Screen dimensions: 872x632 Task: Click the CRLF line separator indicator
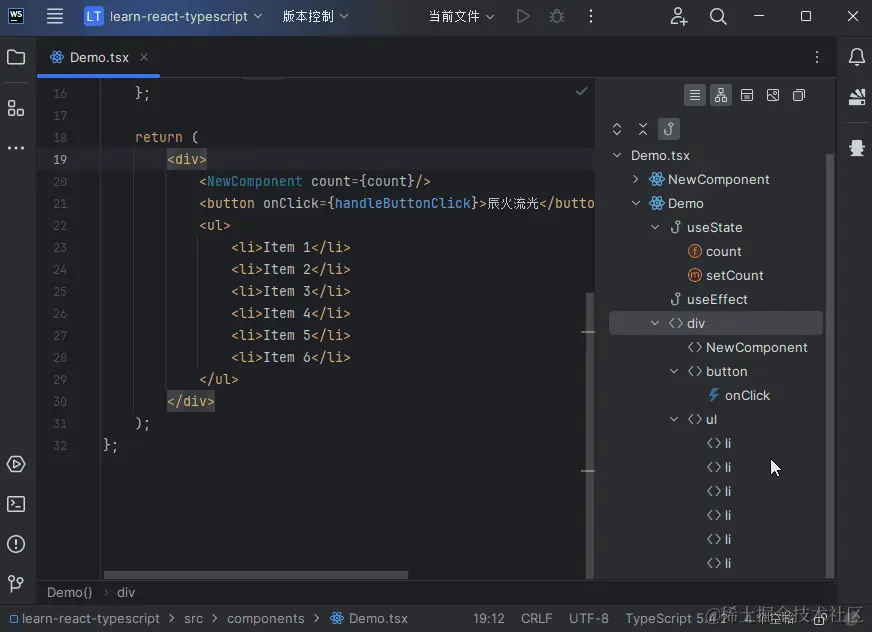536,618
